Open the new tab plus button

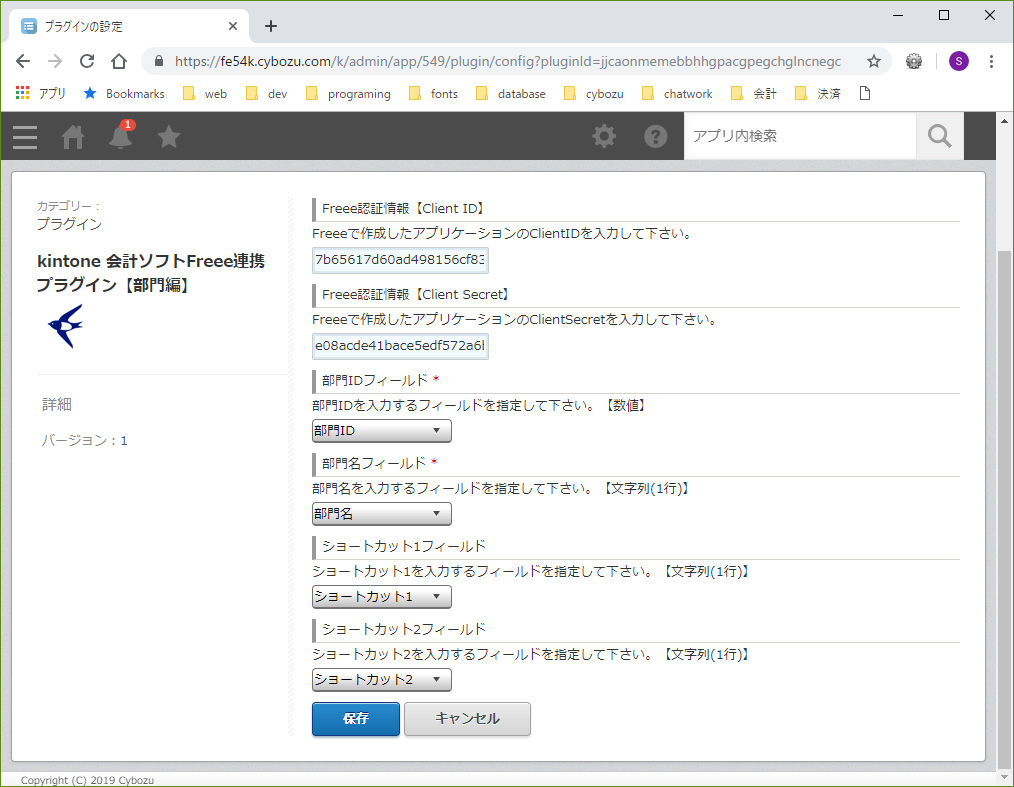click(x=271, y=26)
